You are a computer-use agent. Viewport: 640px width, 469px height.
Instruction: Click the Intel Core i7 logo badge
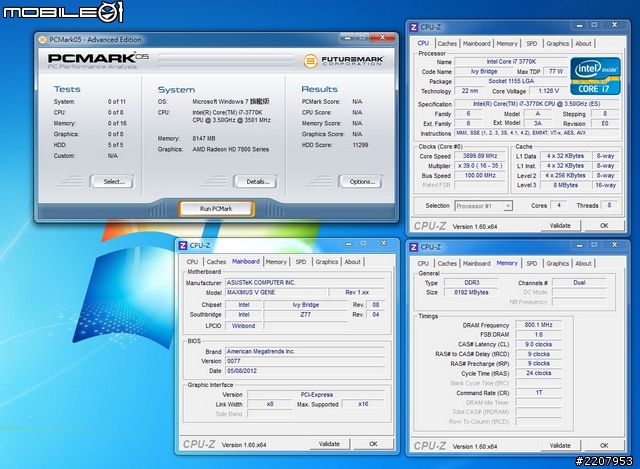(x=596, y=76)
